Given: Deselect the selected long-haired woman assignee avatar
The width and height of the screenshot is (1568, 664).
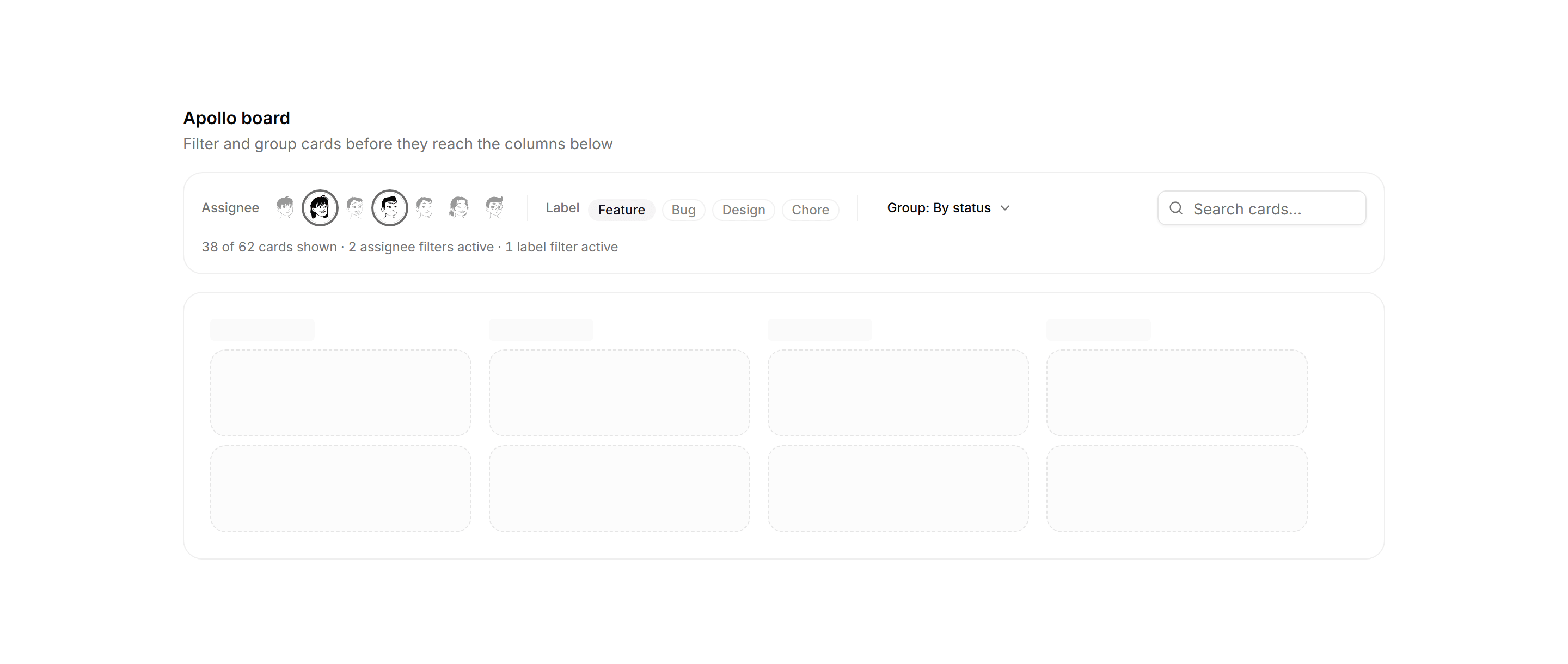Looking at the screenshot, I should point(320,207).
